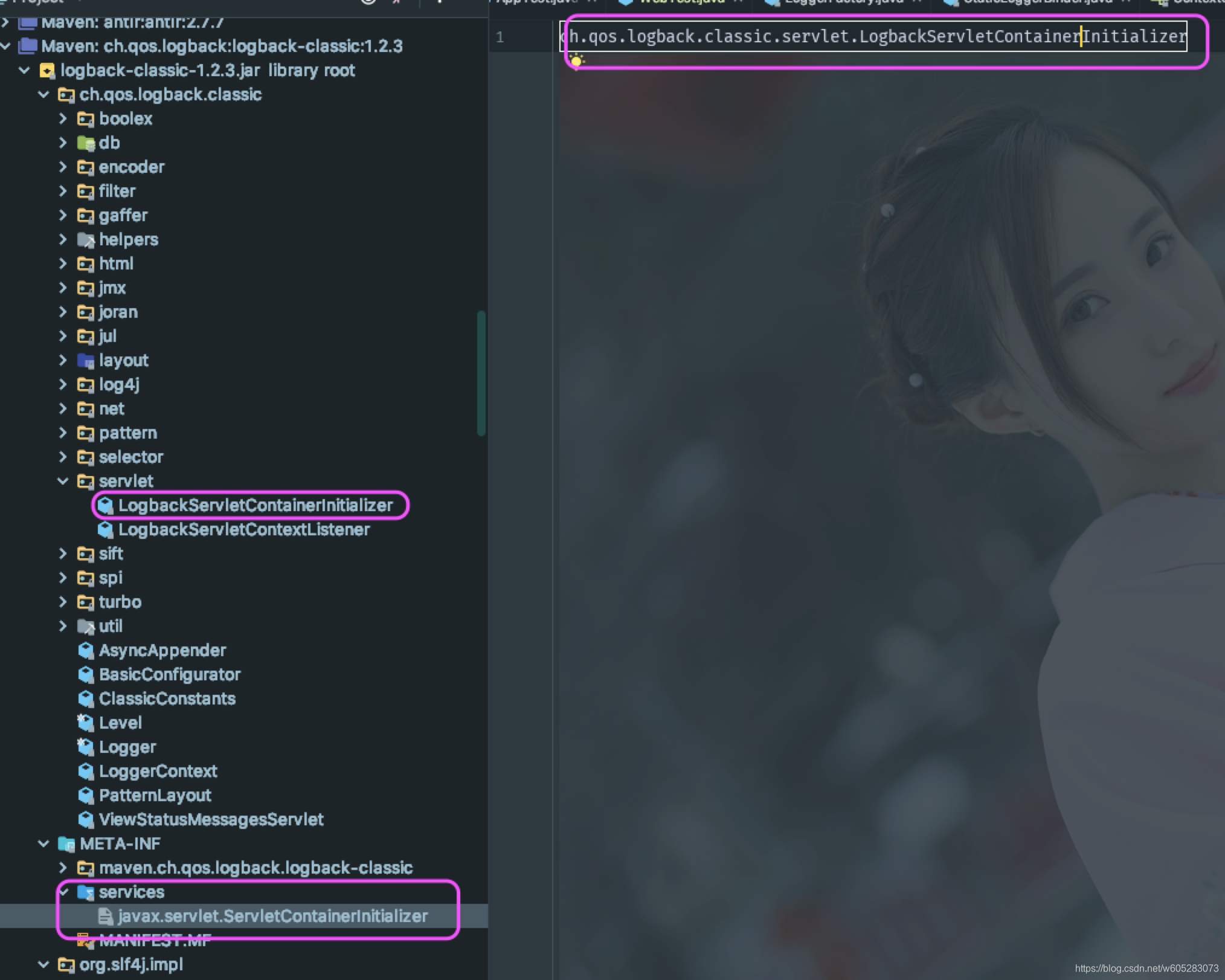
Task: Click the logback-classic-1.2.3.jar library icon
Action: point(47,71)
